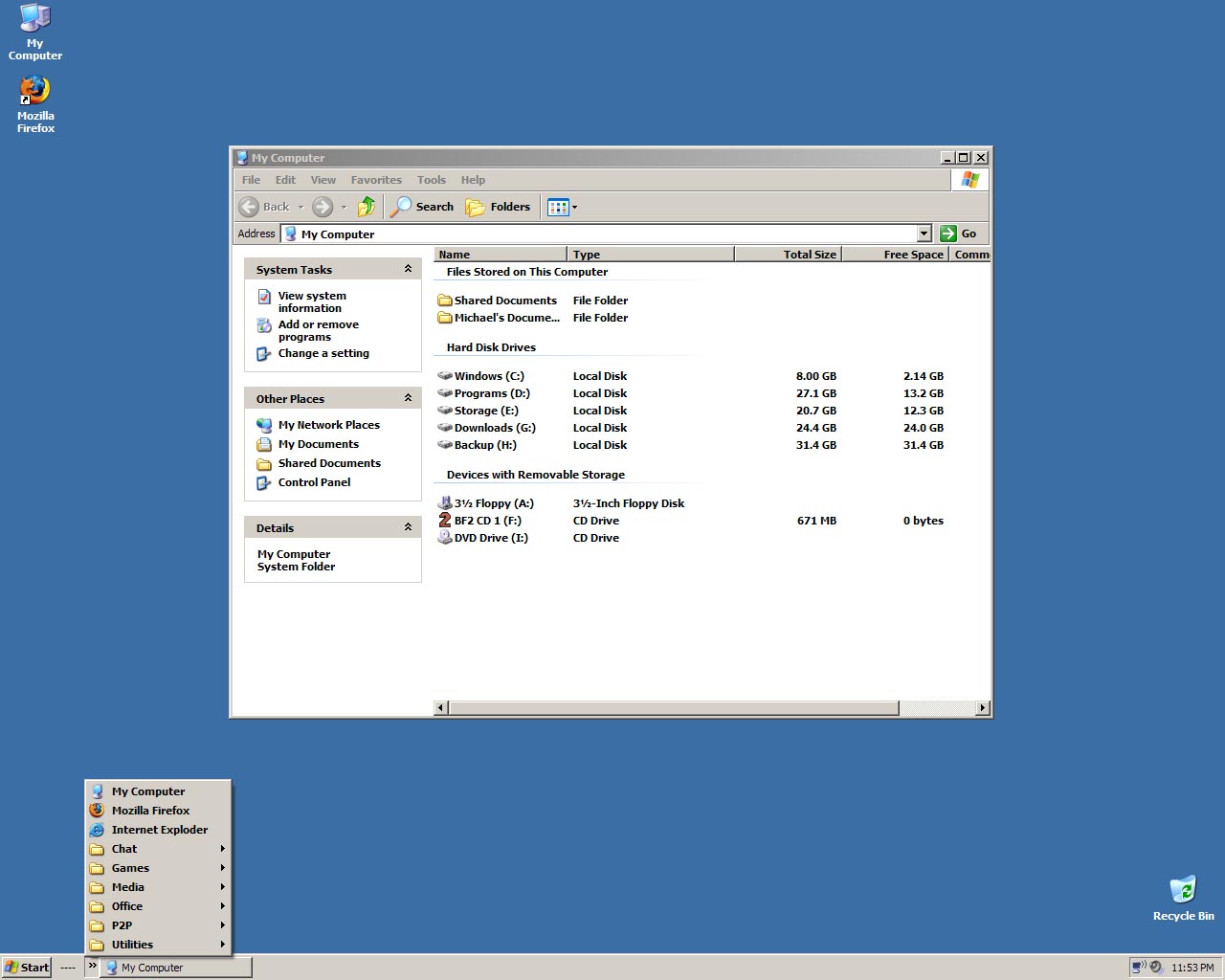Screen dimensions: 1225x980
Task: Collapse the Details panel
Action: 408,527
